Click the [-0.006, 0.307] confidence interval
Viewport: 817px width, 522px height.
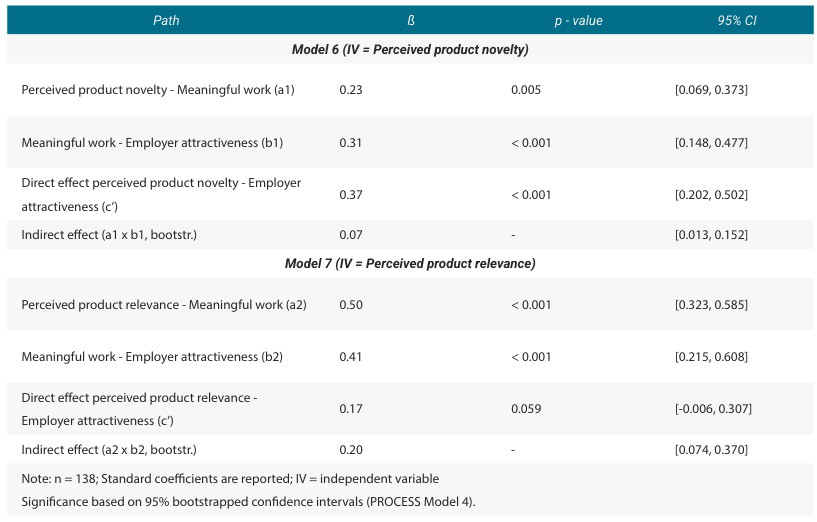point(713,409)
